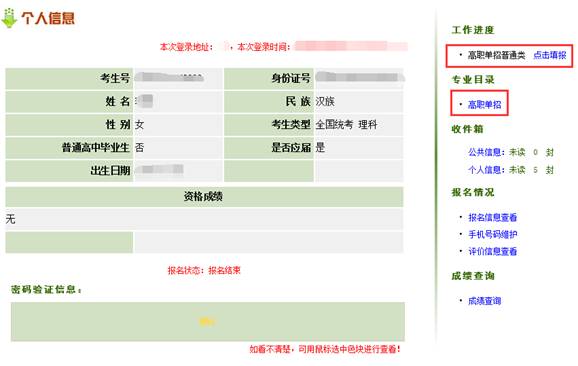The height and width of the screenshot is (366, 578).
Task: Click the 本次登录地址 label
Action: [186, 47]
